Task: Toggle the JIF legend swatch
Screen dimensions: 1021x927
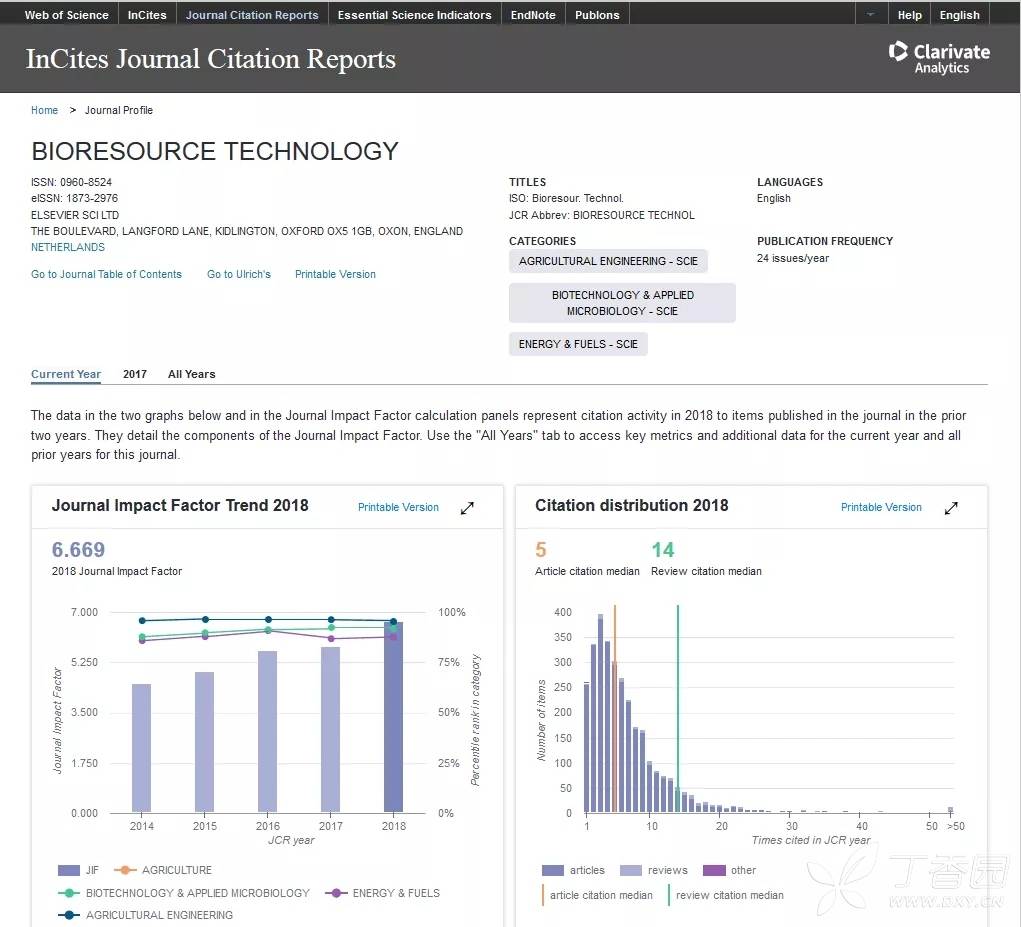Action: point(69,870)
